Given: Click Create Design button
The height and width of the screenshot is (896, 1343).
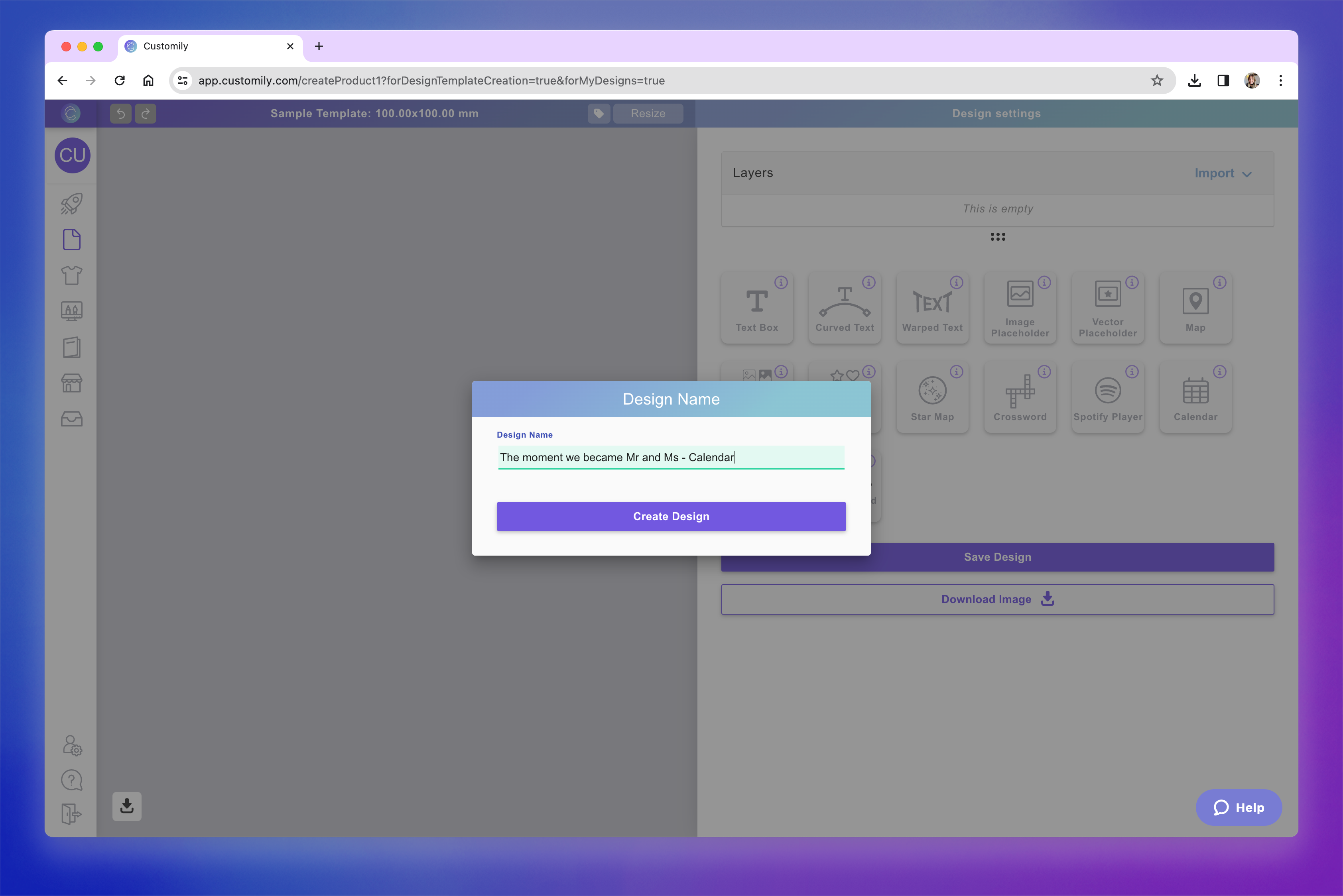Looking at the screenshot, I should (671, 517).
